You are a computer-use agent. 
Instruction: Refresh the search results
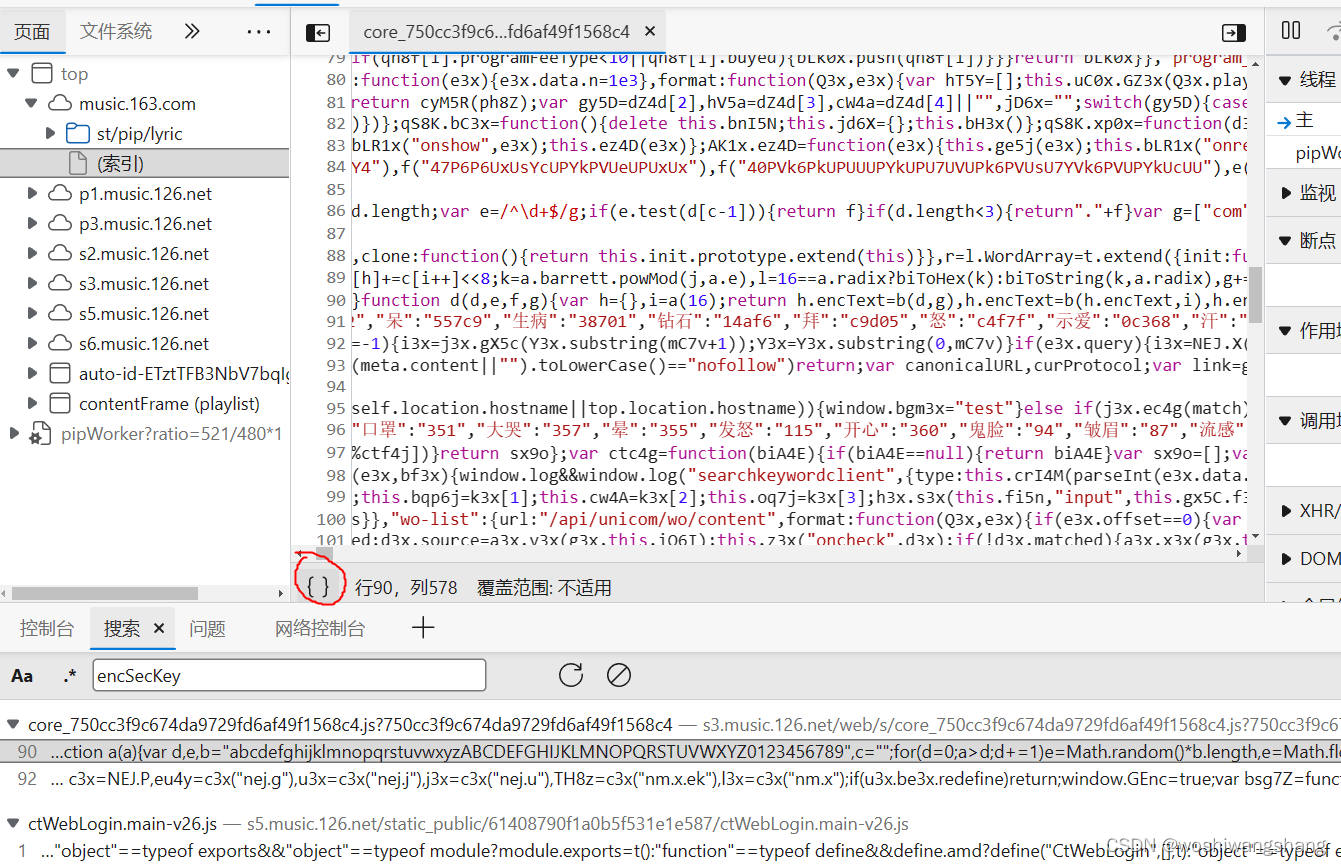point(571,675)
